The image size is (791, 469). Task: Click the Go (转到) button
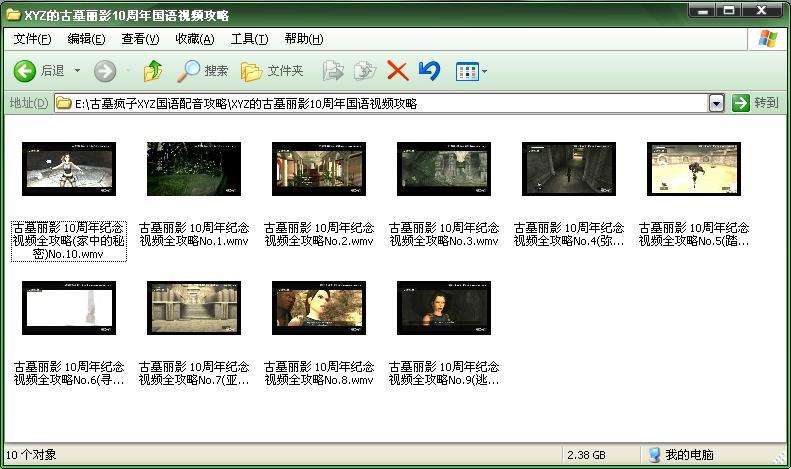click(x=755, y=103)
